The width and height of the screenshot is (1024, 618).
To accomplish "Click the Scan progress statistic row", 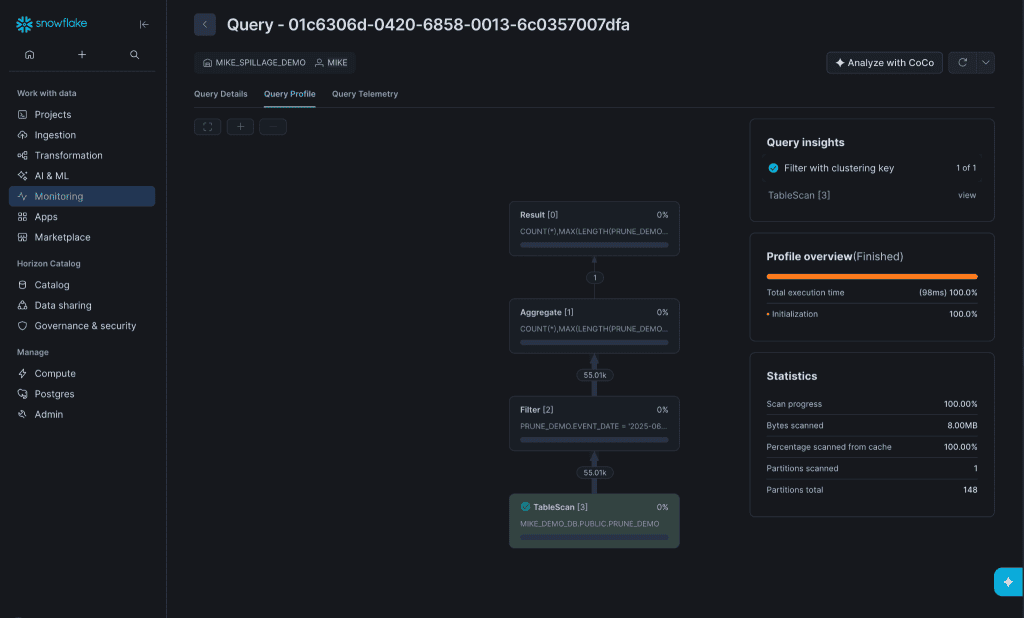I will tap(872, 404).
